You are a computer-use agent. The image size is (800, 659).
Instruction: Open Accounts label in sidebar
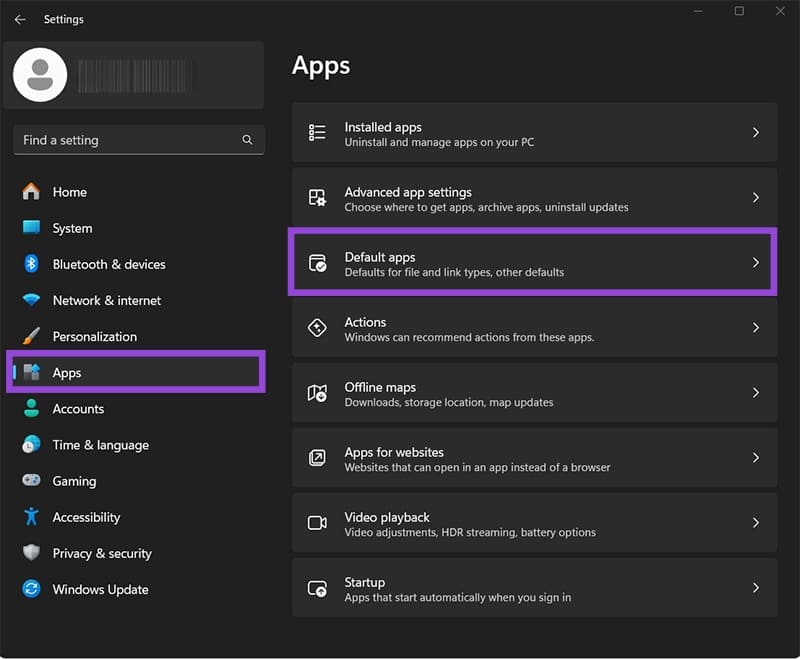[x=78, y=409]
